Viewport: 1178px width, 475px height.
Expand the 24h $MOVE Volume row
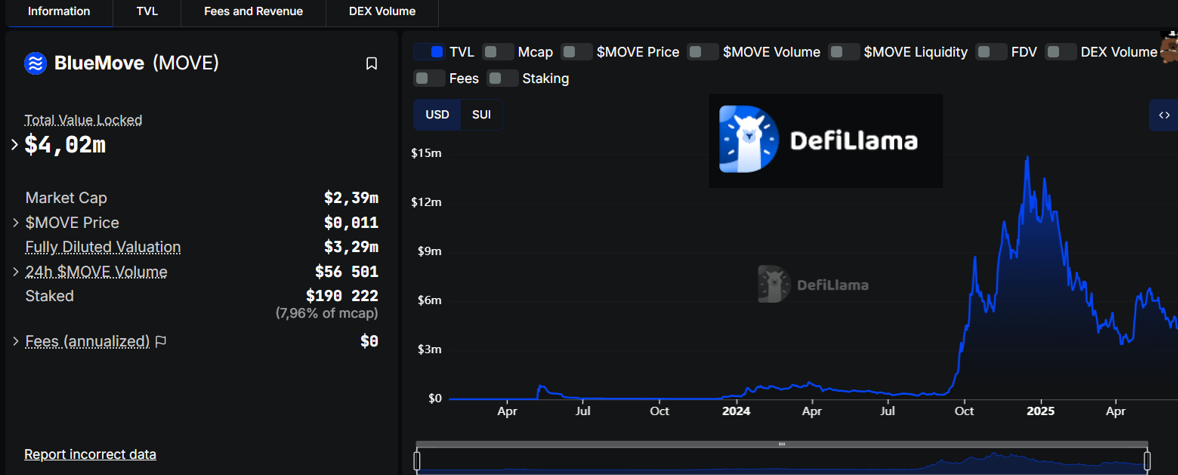[x=16, y=272]
